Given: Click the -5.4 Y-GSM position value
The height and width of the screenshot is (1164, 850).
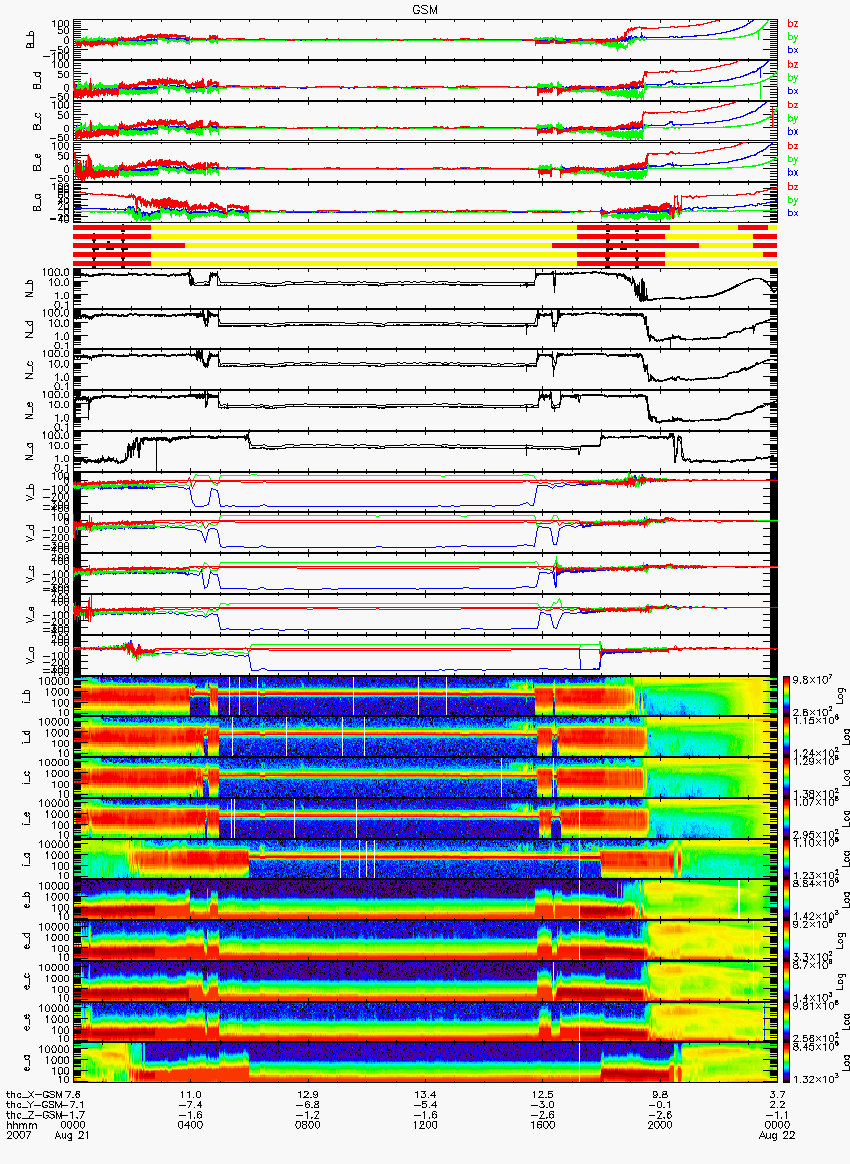Looking at the screenshot, I should 425,1105.
